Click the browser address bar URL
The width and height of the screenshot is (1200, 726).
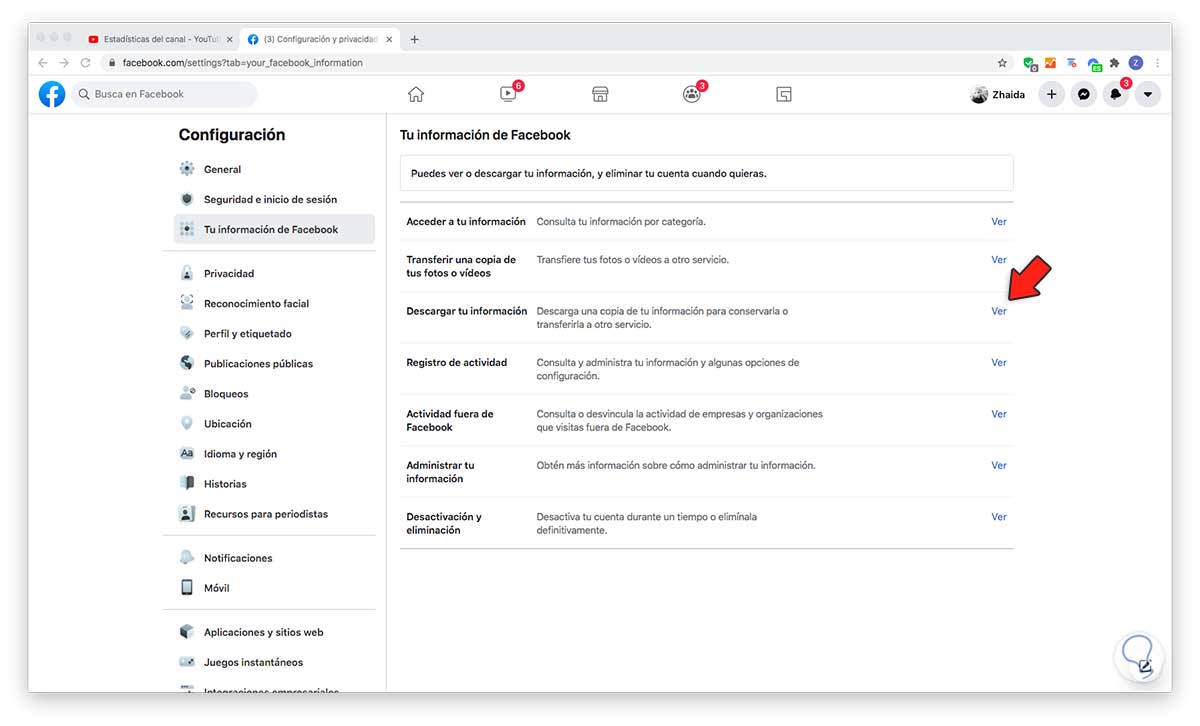click(242, 63)
